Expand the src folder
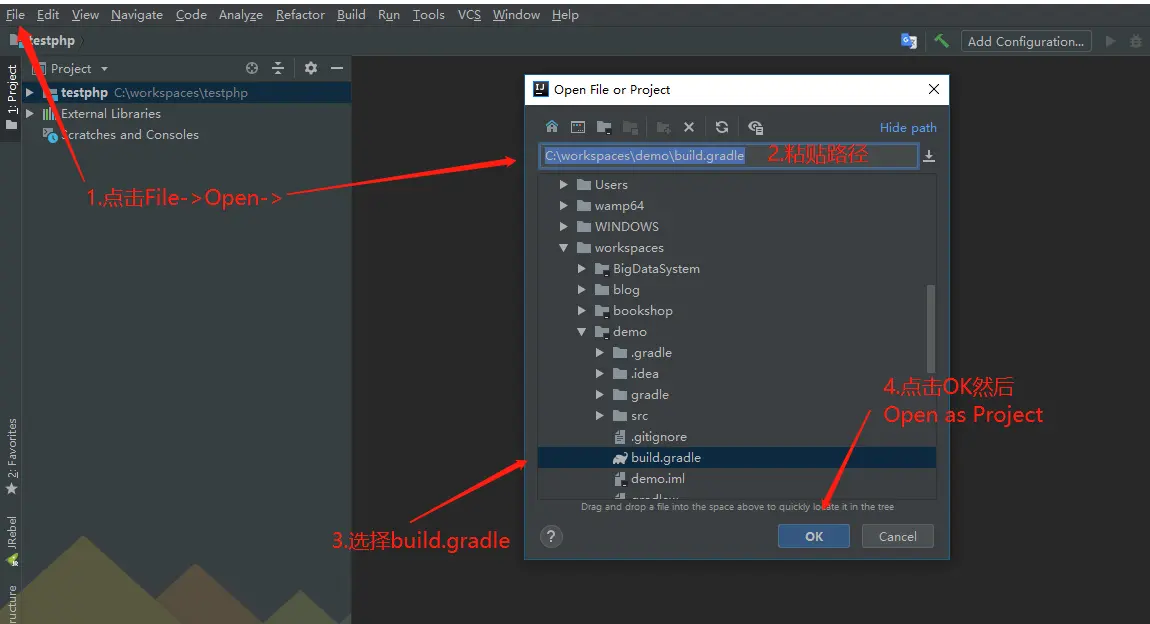The width and height of the screenshot is (1150, 624). [x=600, y=416]
